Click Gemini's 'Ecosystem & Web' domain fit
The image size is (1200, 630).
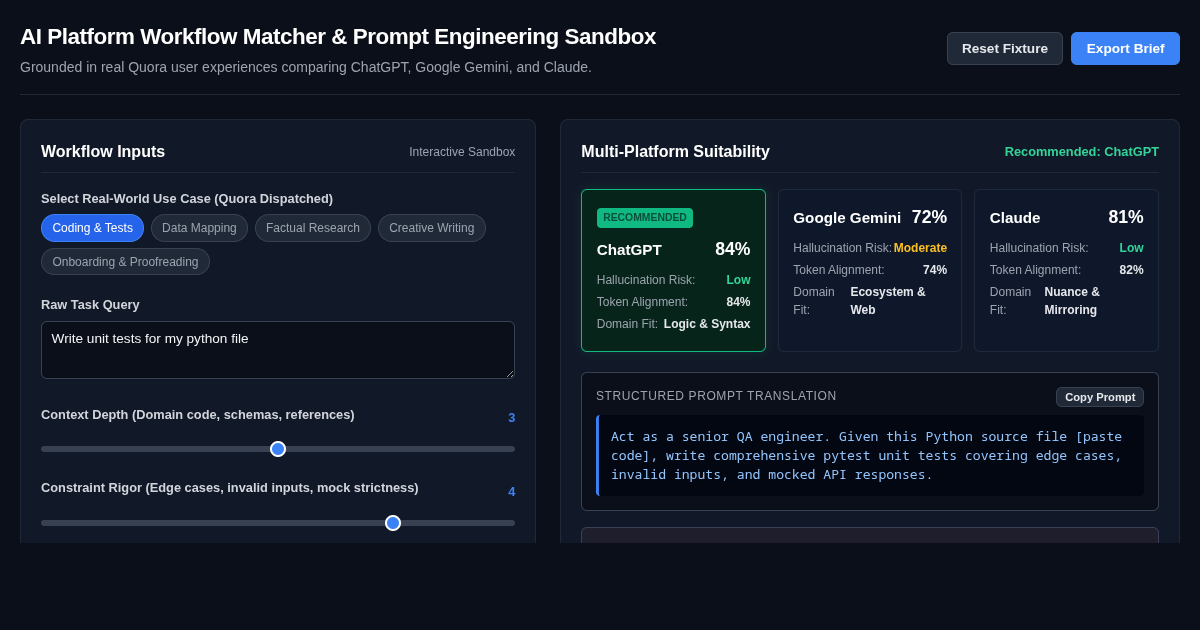pos(888,301)
